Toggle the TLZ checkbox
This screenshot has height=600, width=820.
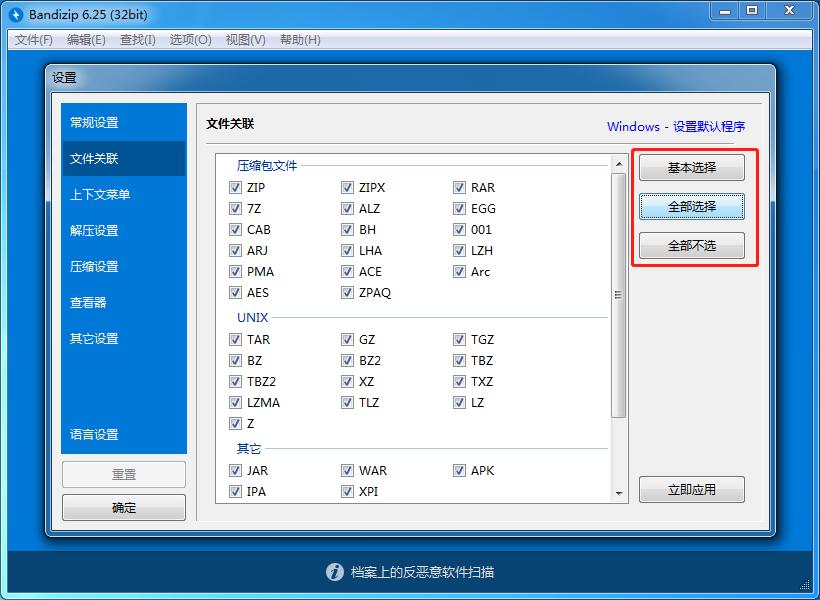coord(347,402)
